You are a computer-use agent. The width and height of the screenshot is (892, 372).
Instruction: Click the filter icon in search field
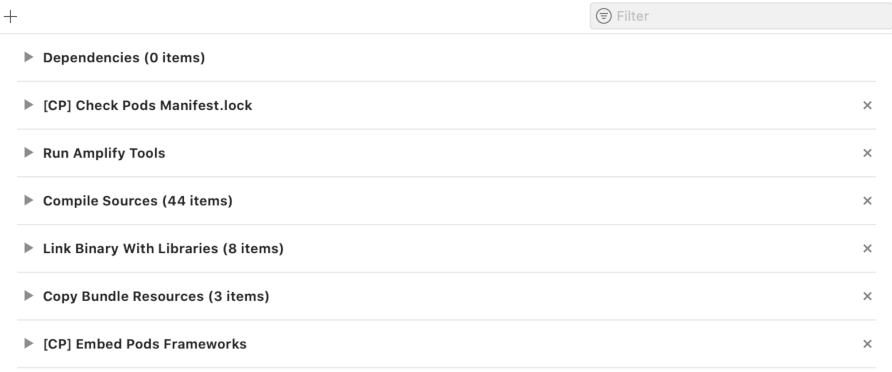pyautogui.click(x=604, y=16)
